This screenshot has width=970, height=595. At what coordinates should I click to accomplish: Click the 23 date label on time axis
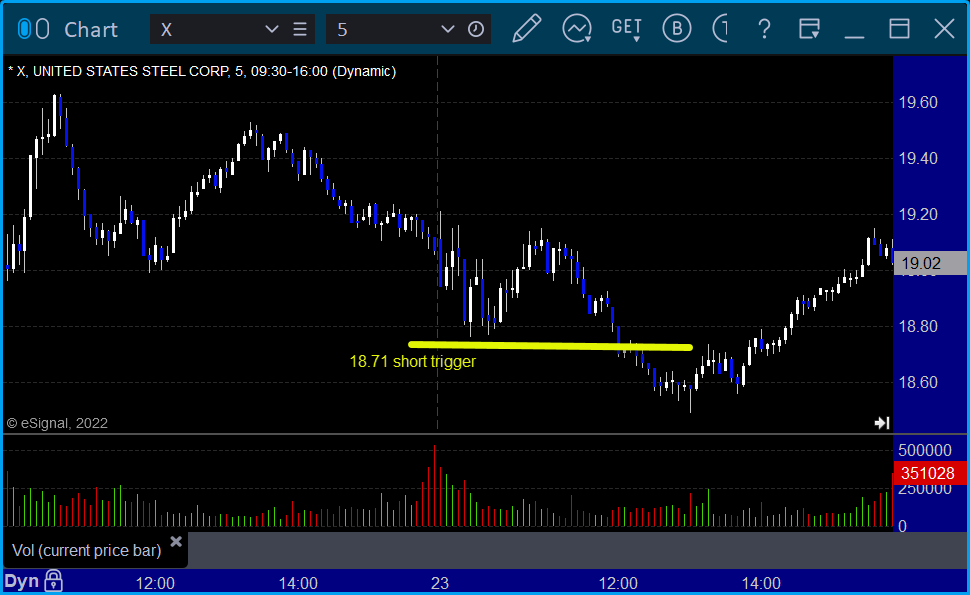pyautogui.click(x=439, y=583)
